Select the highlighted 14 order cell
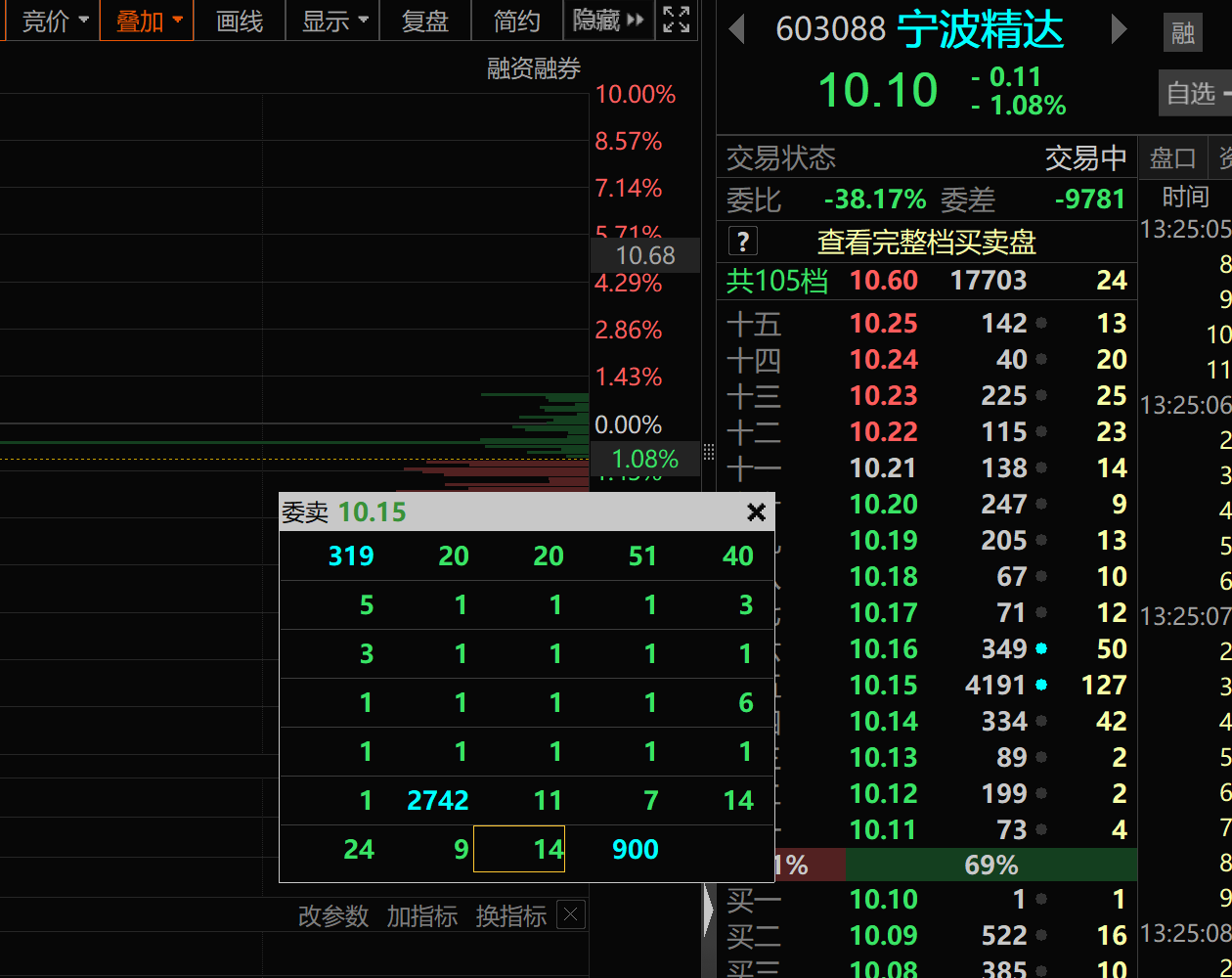The width and height of the screenshot is (1232, 978). tap(519, 849)
